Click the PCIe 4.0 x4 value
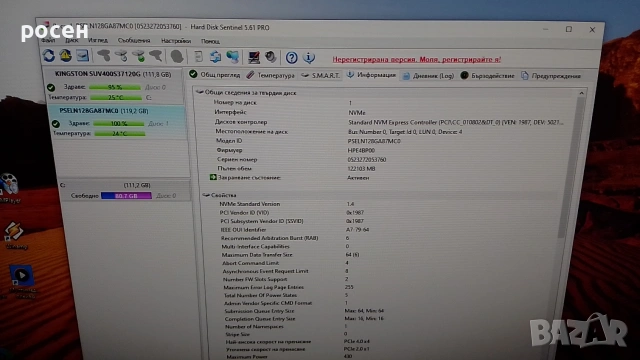The width and height of the screenshot is (640, 360). pos(357,341)
